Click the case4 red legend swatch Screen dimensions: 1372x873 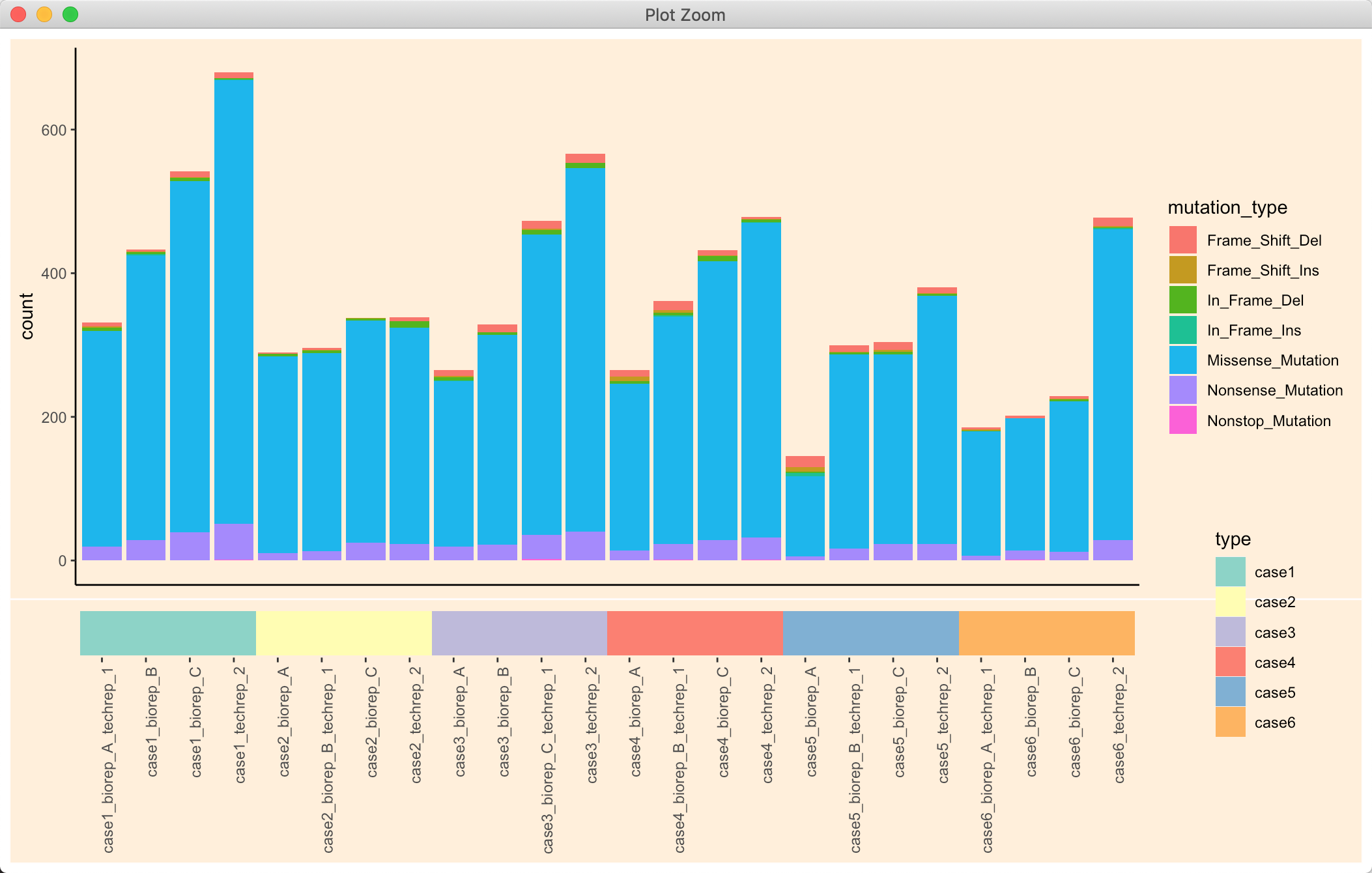(x=1230, y=662)
